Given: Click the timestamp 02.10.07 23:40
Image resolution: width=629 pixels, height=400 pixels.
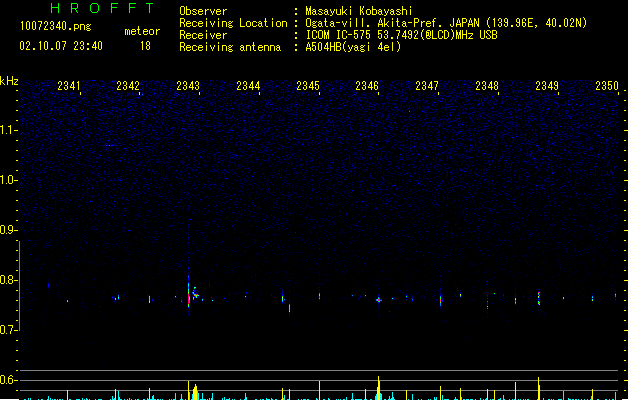Looking at the screenshot, I should [61, 46].
